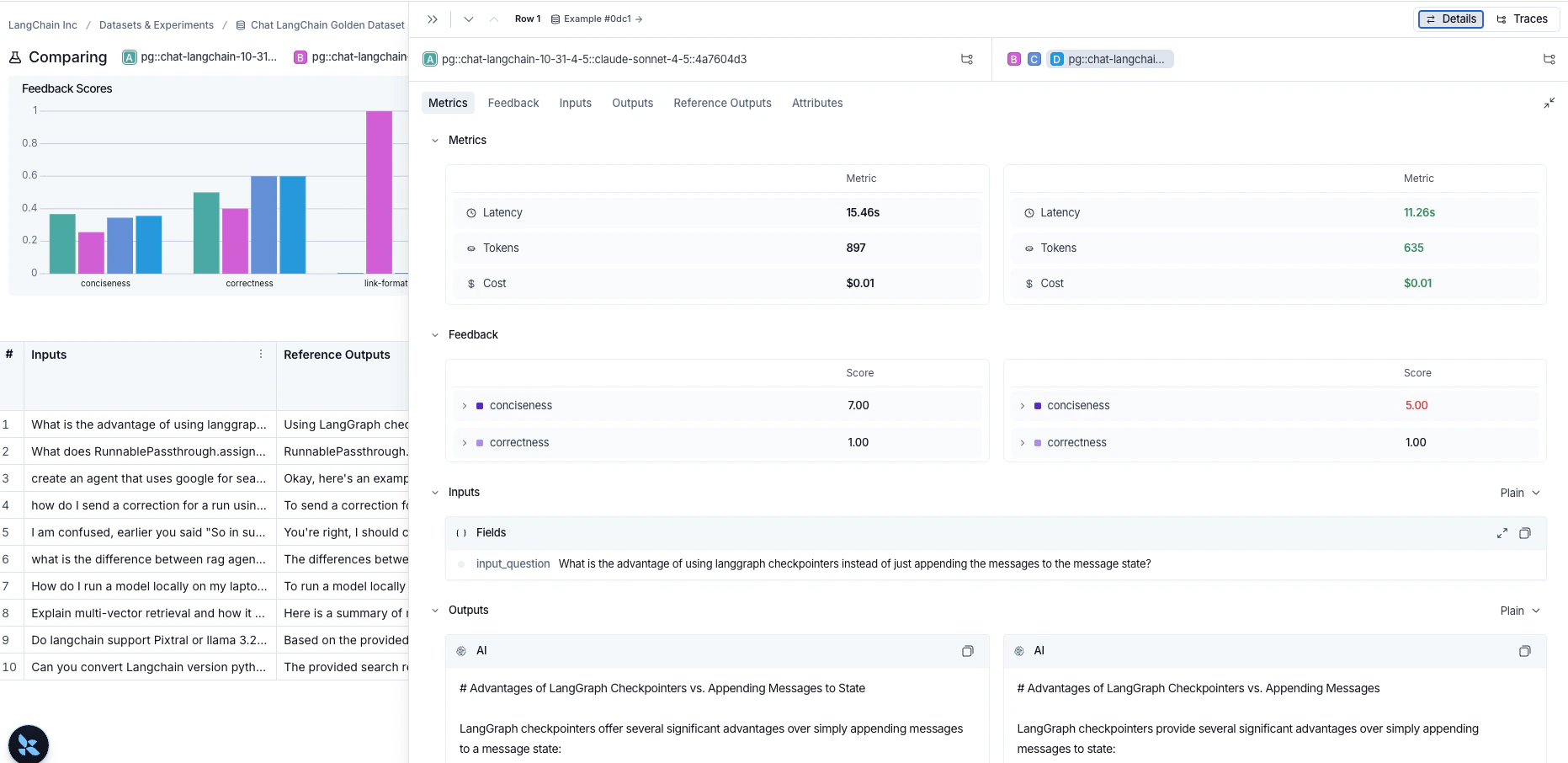Toggle the Details view mode
The image size is (1568, 763).
tap(1450, 19)
